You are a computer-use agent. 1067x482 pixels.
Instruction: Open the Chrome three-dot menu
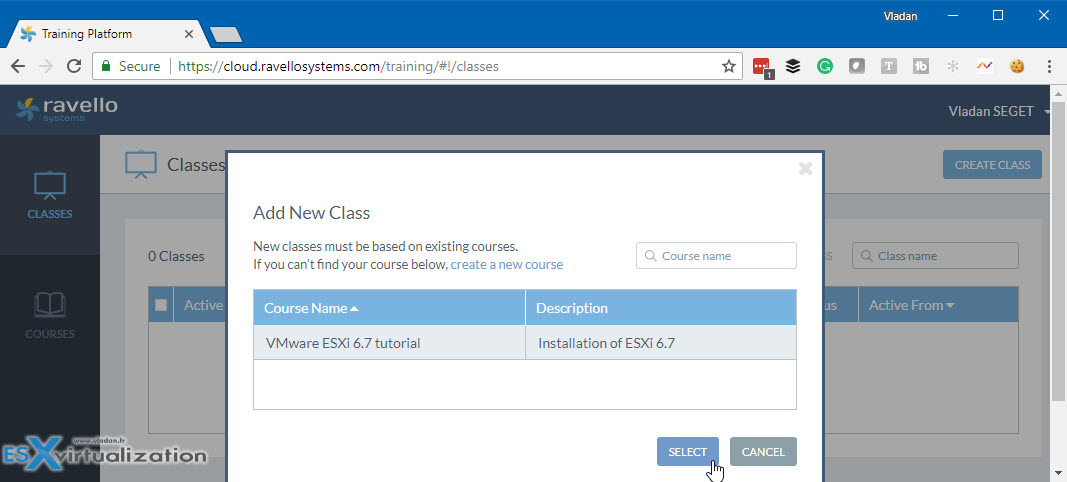1049,66
